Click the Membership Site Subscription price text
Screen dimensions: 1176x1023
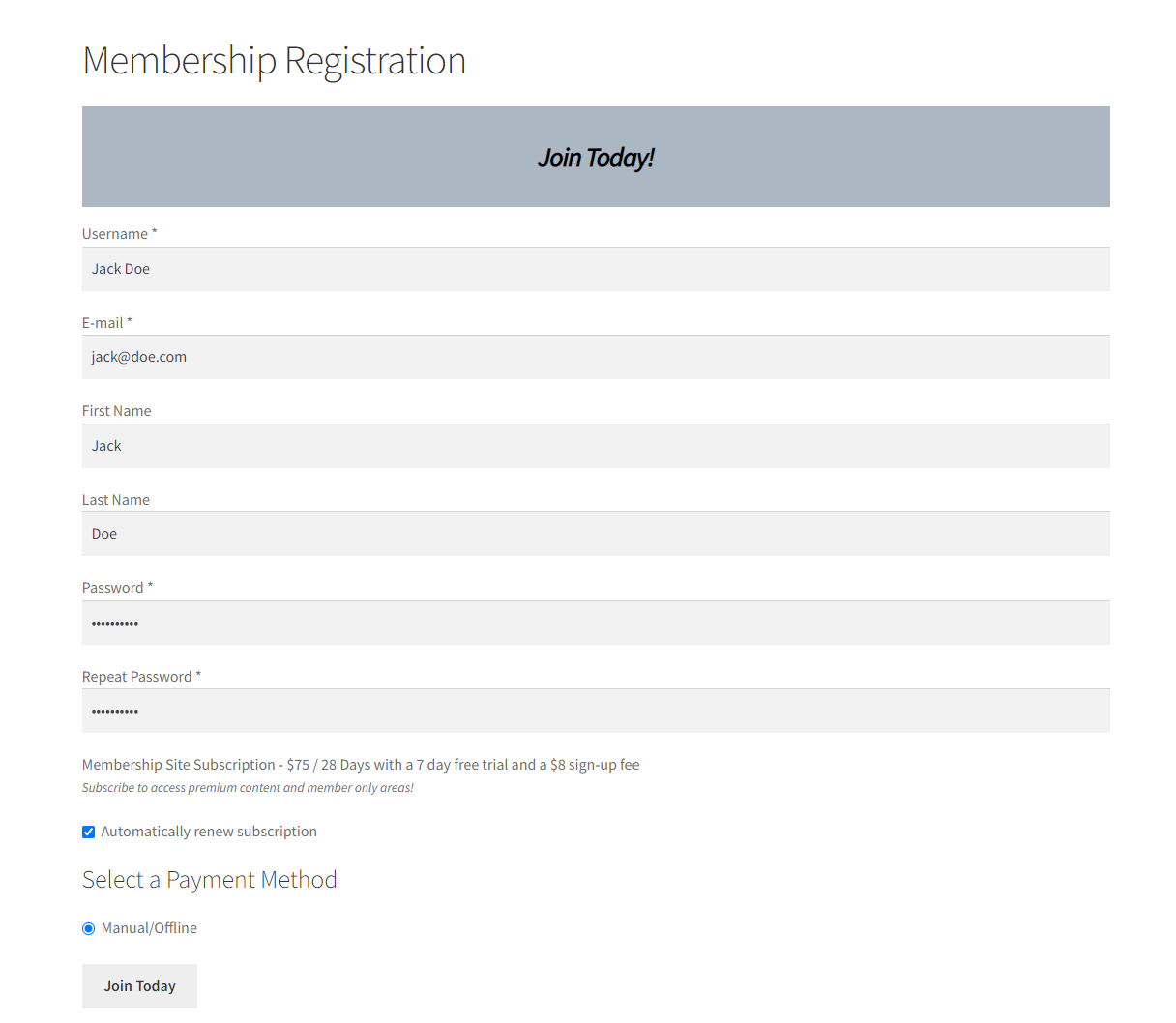click(361, 765)
